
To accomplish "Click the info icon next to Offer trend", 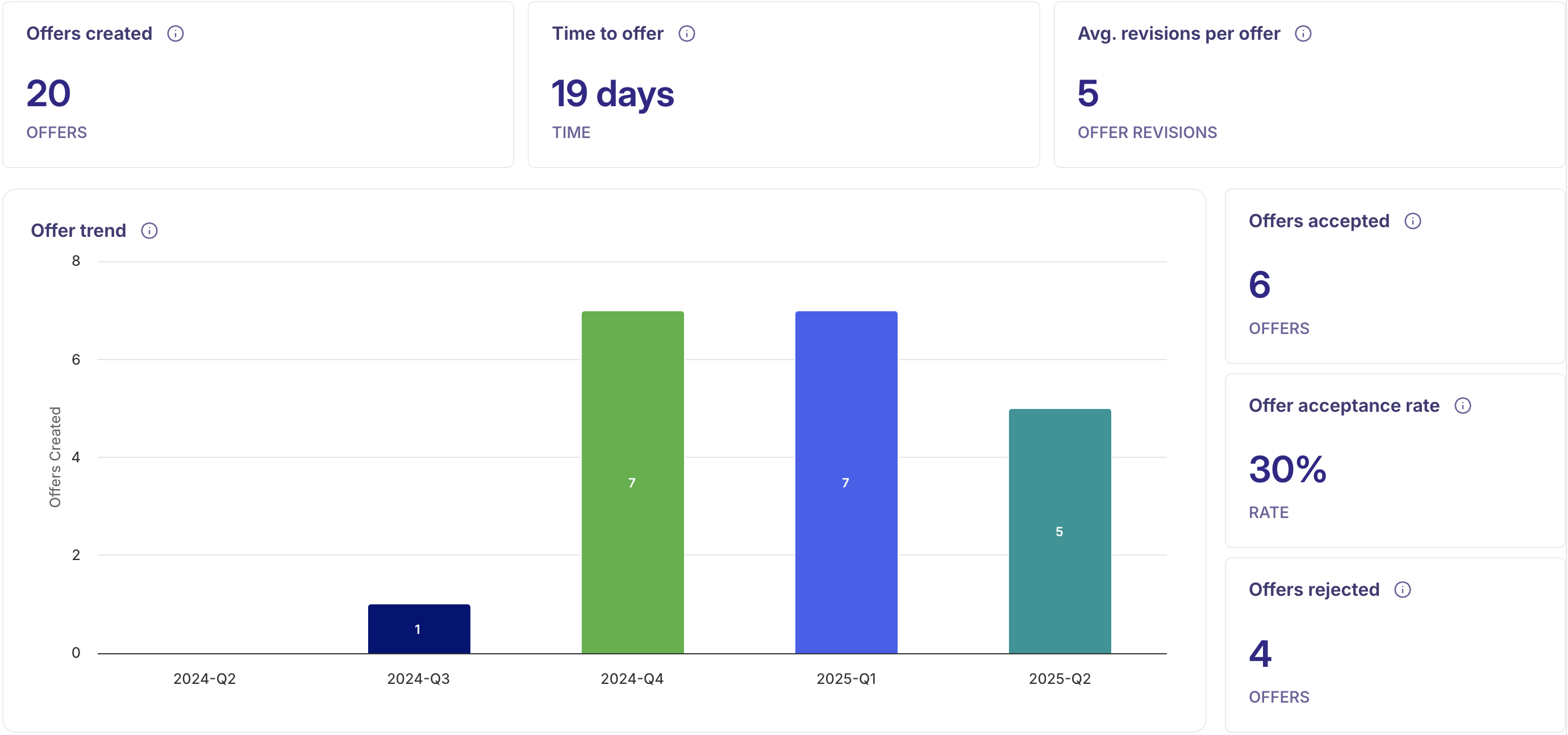I will (x=149, y=230).
